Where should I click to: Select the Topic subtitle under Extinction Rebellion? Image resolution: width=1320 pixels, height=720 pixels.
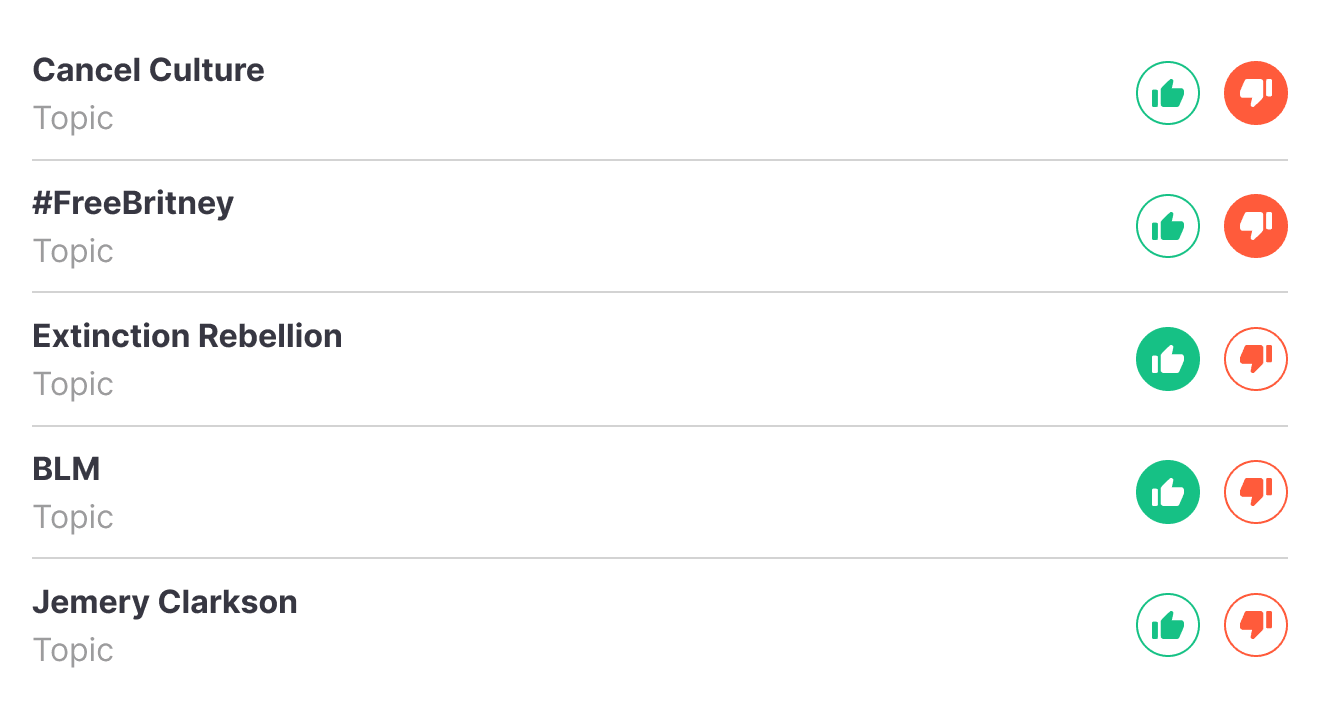[x=73, y=384]
